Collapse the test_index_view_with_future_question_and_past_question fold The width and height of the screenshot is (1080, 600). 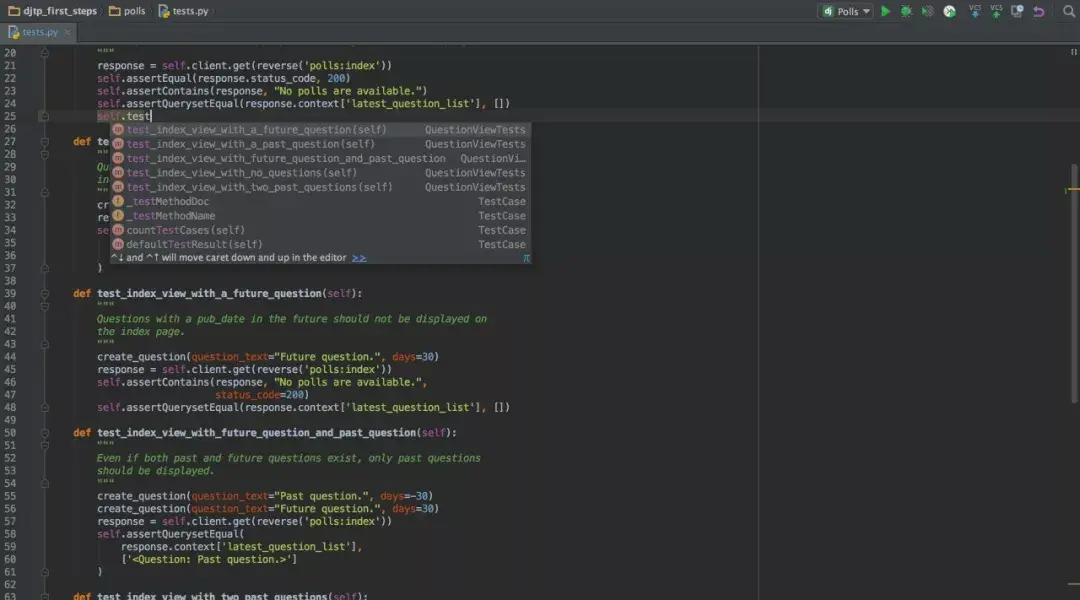[x=45, y=433]
